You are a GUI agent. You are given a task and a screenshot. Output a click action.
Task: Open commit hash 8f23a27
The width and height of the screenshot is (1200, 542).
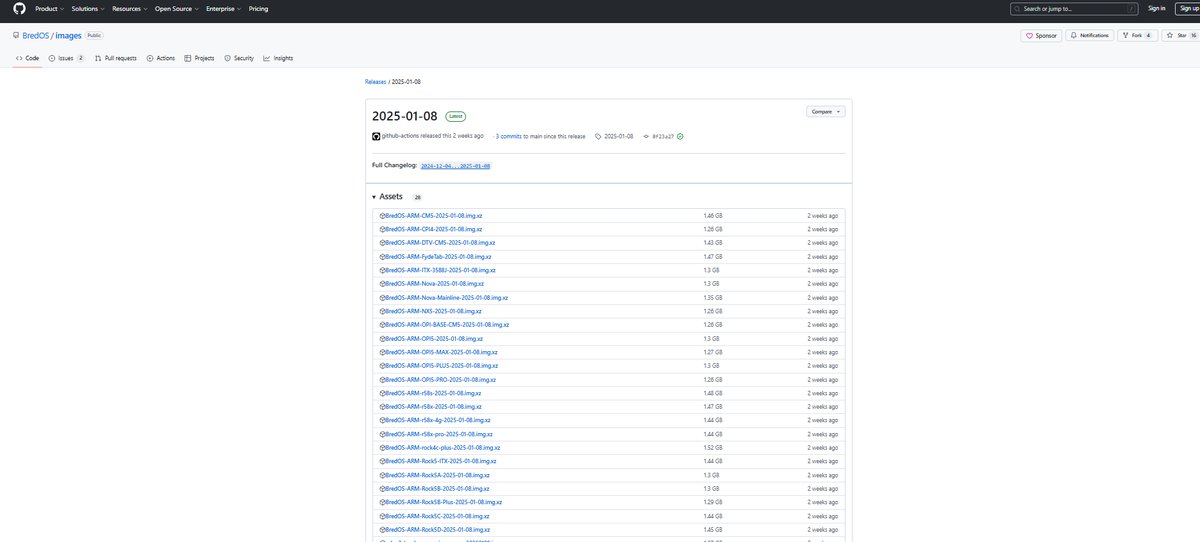pos(663,136)
